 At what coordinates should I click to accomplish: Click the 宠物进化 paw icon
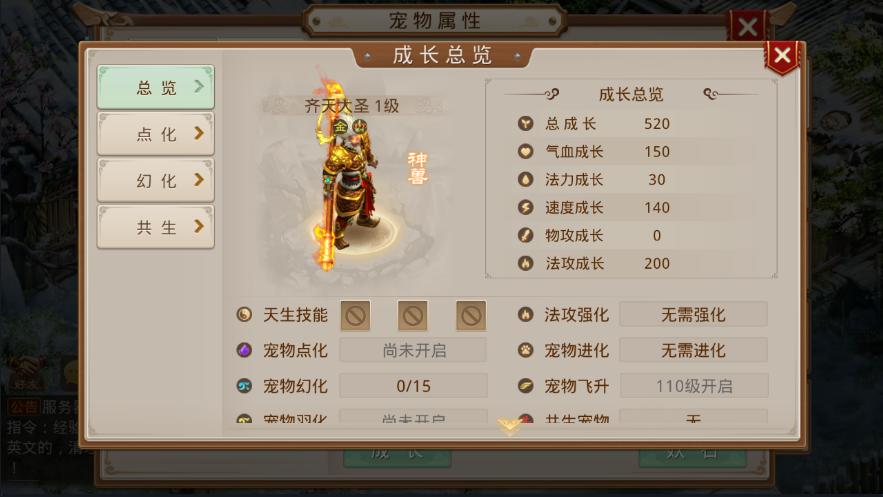coord(525,350)
